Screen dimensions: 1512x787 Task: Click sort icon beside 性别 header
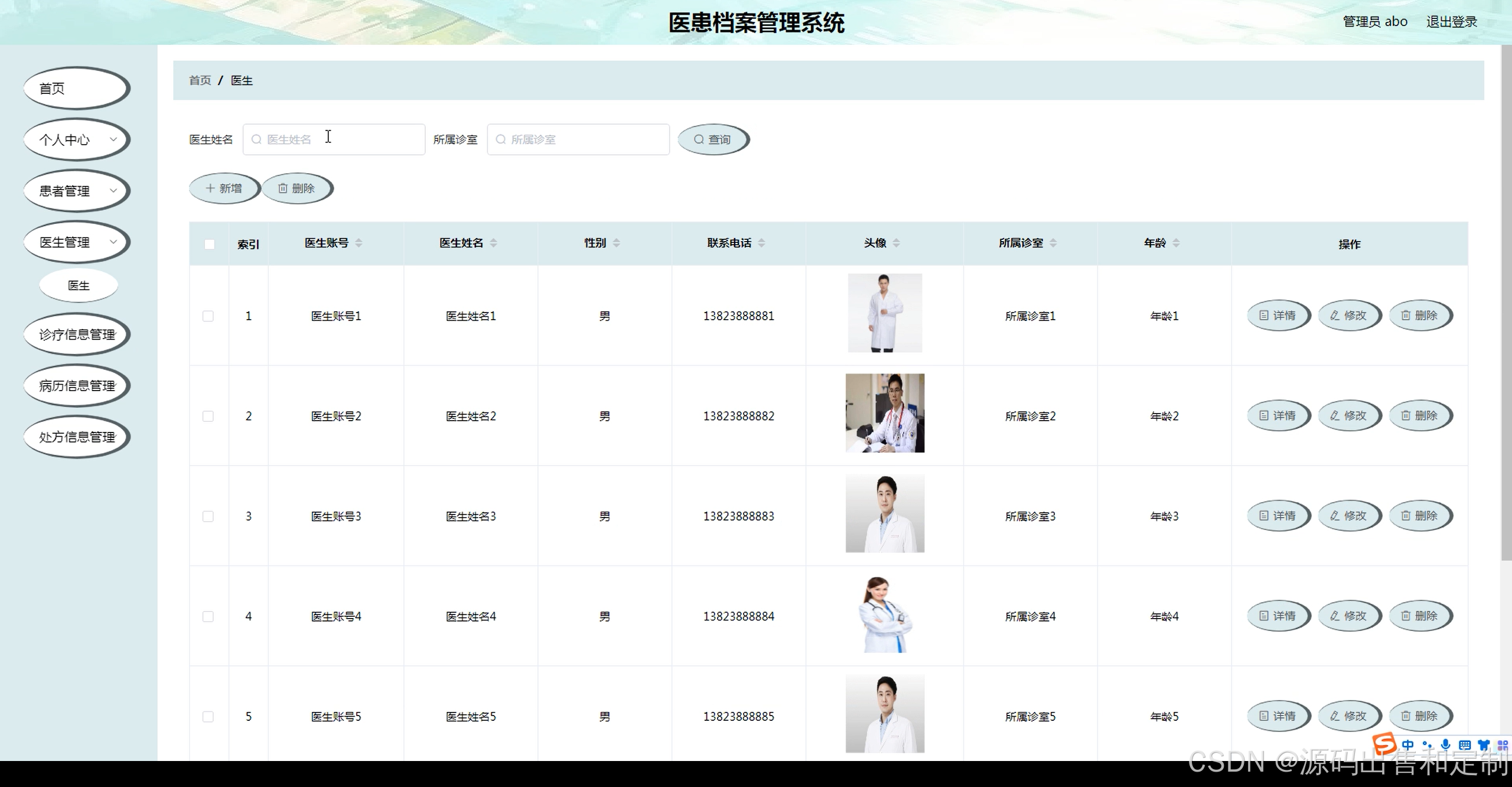click(x=616, y=243)
